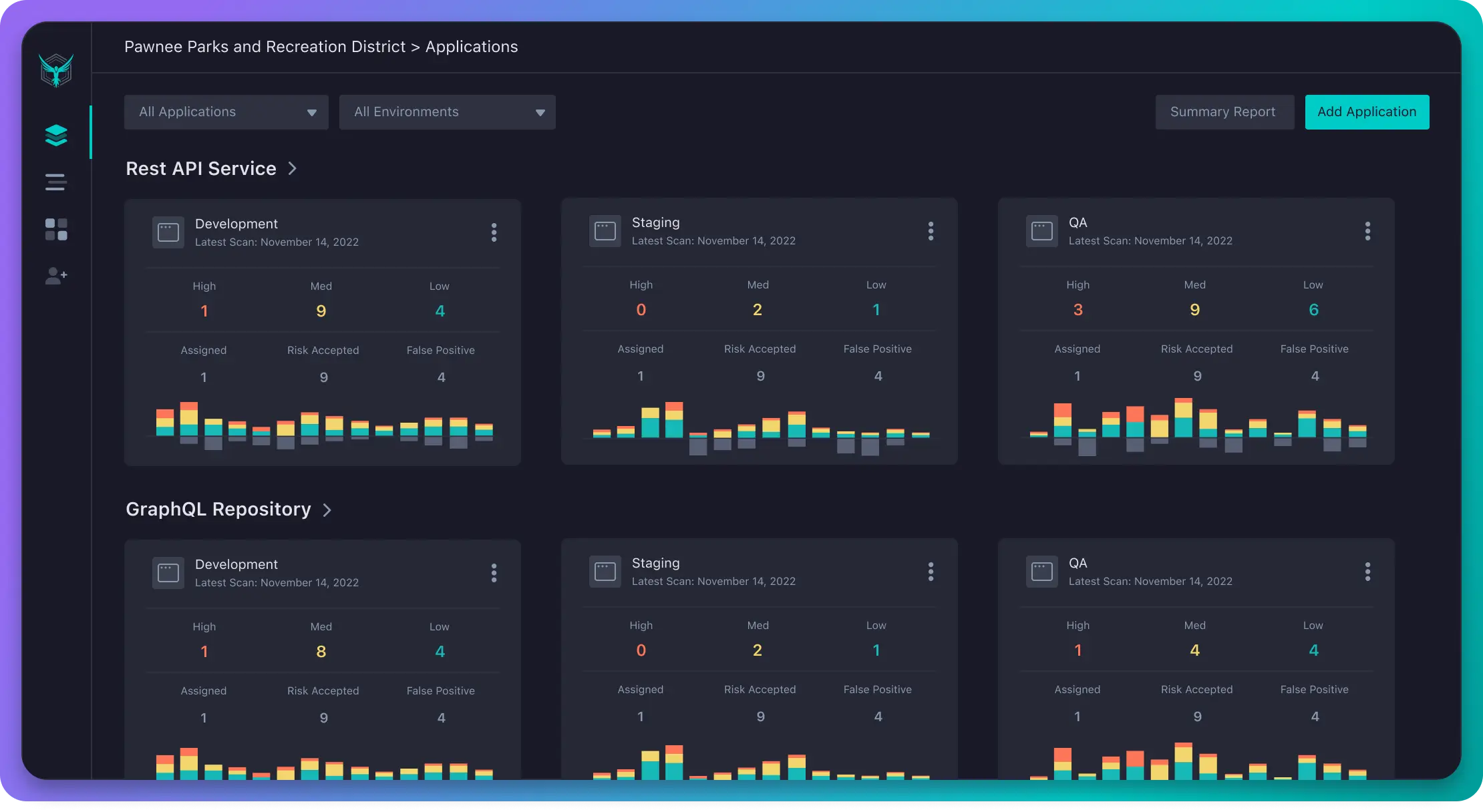Expand GraphQL Repository chevron
This screenshot has width=1483, height=812.
pyautogui.click(x=327, y=510)
